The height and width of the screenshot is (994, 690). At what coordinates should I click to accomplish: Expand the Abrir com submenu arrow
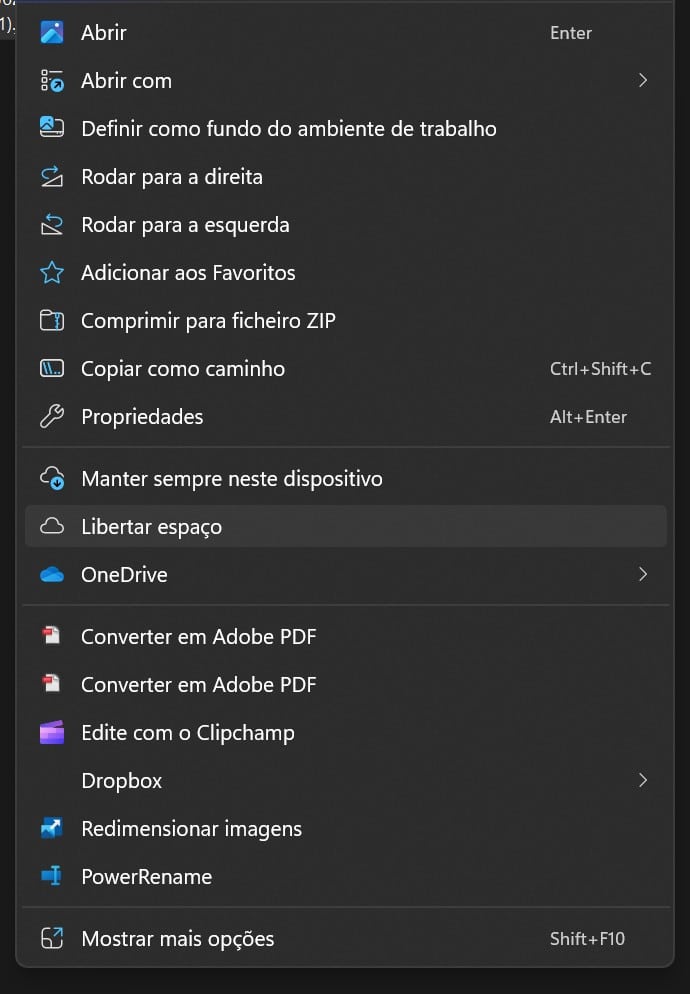click(642, 81)
